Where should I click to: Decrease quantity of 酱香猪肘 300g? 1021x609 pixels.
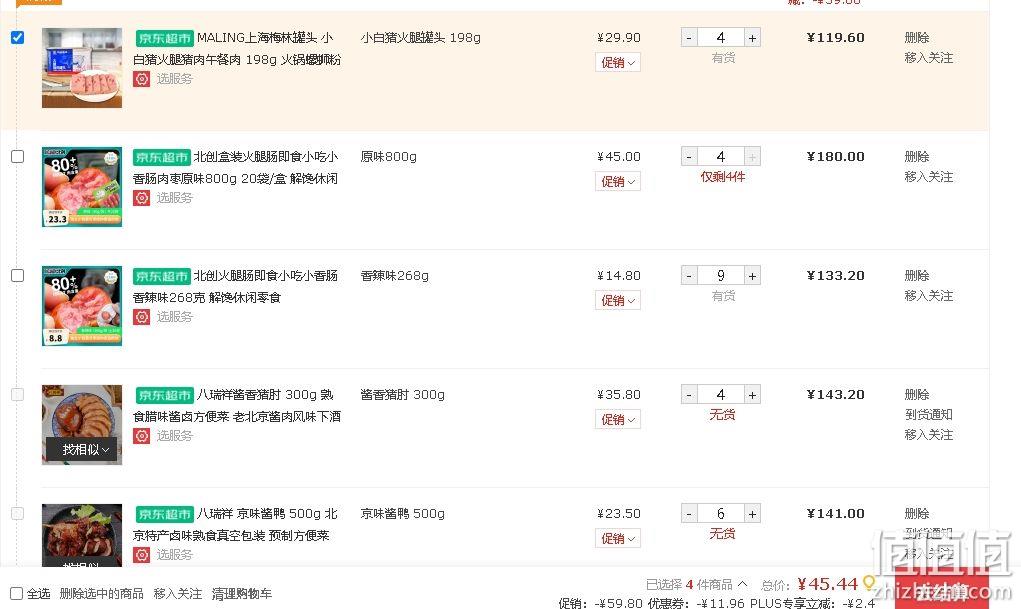coord(689,395)
